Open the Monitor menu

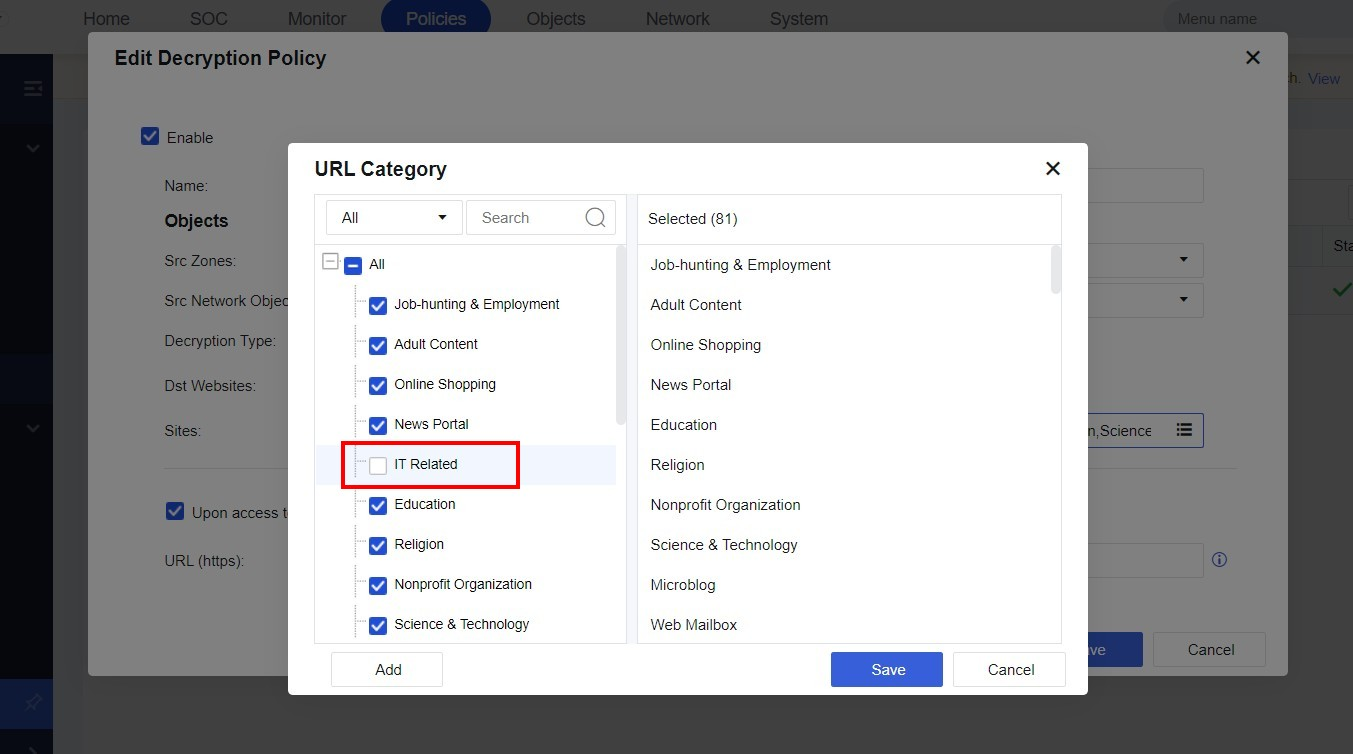pos(317,19)
